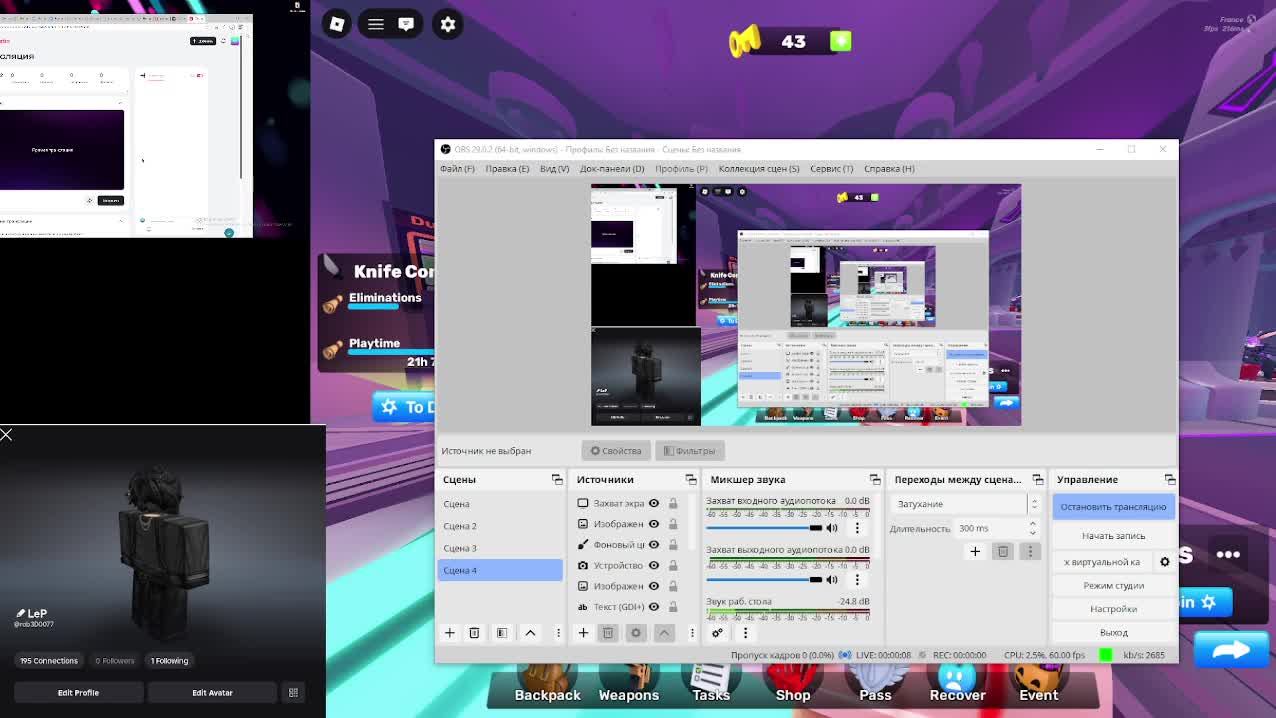The height and width of the screenshot is (718, 1276).
Task: Toggle visibility of Фоновый цвет source
Action: tap(654, 545)
